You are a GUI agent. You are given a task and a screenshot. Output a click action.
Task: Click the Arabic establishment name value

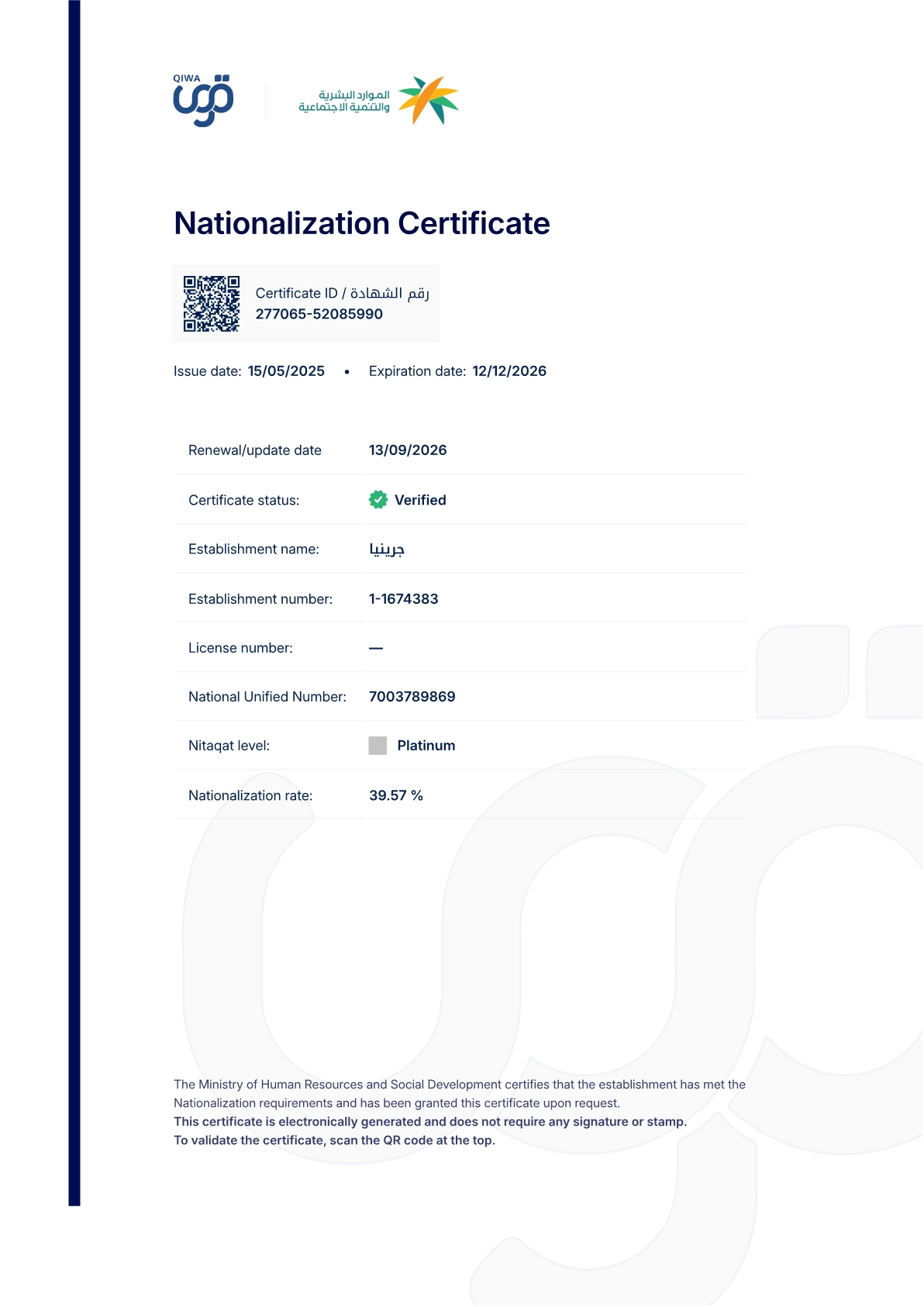tap(387, 549)
